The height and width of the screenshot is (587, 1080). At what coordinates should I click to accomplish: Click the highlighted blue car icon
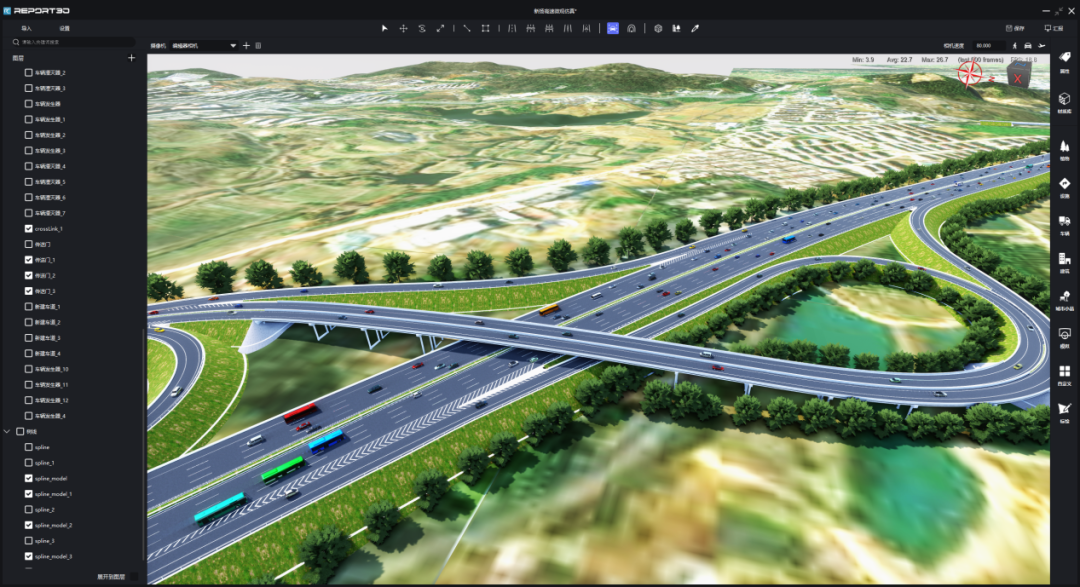612,29
